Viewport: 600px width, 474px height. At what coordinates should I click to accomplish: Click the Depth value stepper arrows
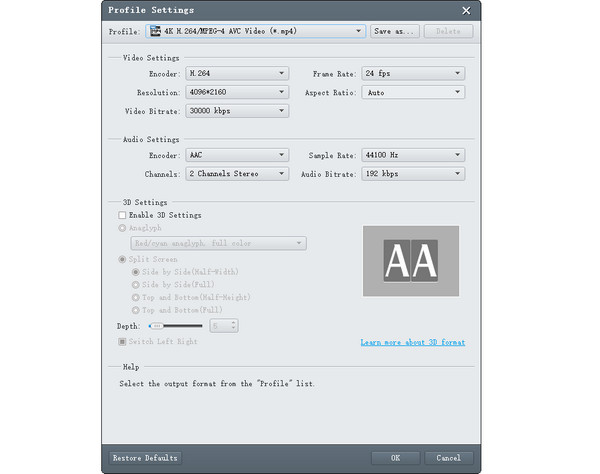point(234,326)
